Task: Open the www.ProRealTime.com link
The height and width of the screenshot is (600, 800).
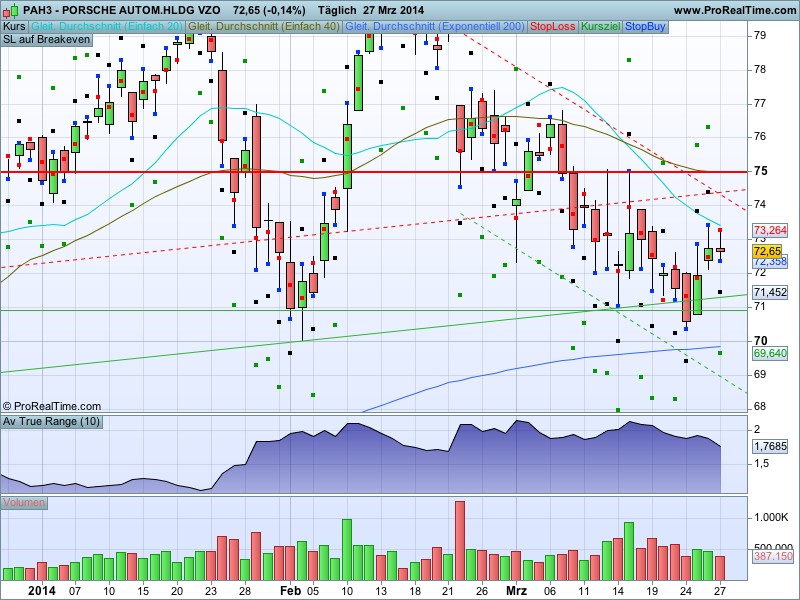Action: 735,10
